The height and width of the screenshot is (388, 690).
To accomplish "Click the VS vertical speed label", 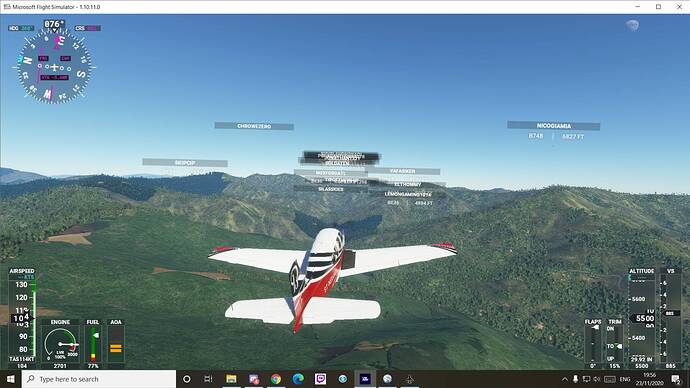I will coord(671,271).
